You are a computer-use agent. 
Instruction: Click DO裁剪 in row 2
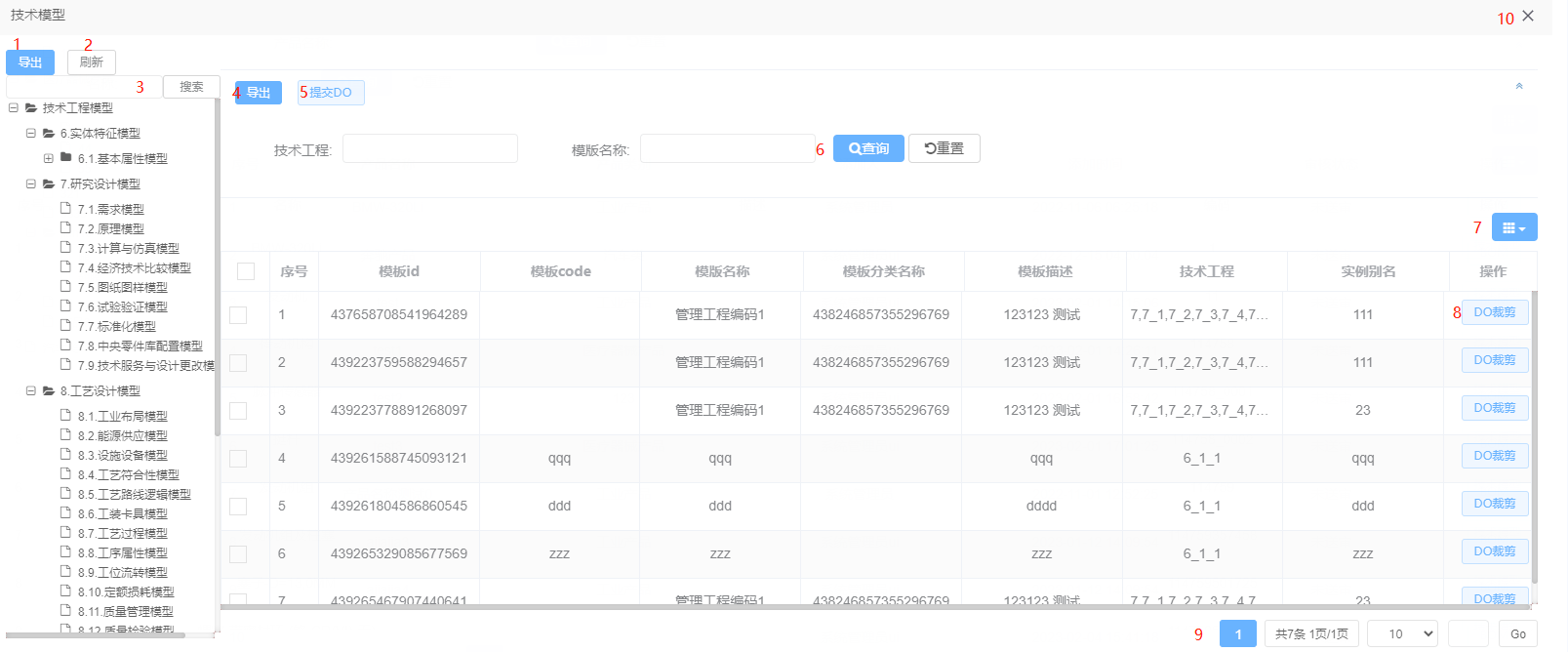pos(1495,360)
